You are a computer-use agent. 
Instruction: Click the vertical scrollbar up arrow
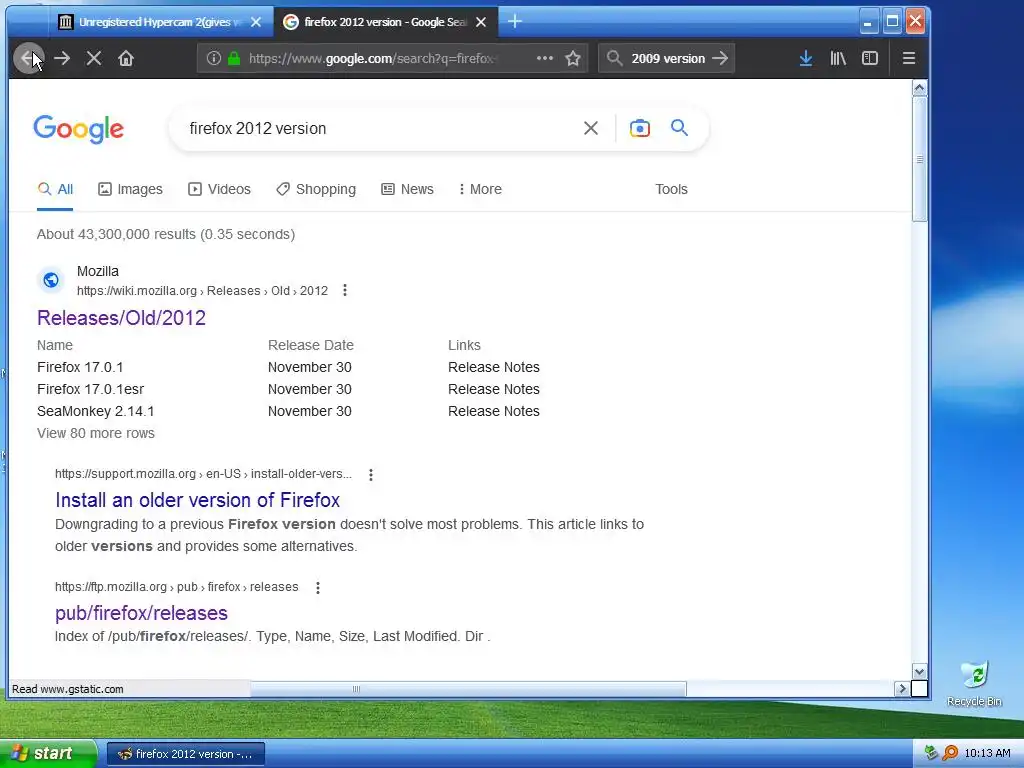920,88
